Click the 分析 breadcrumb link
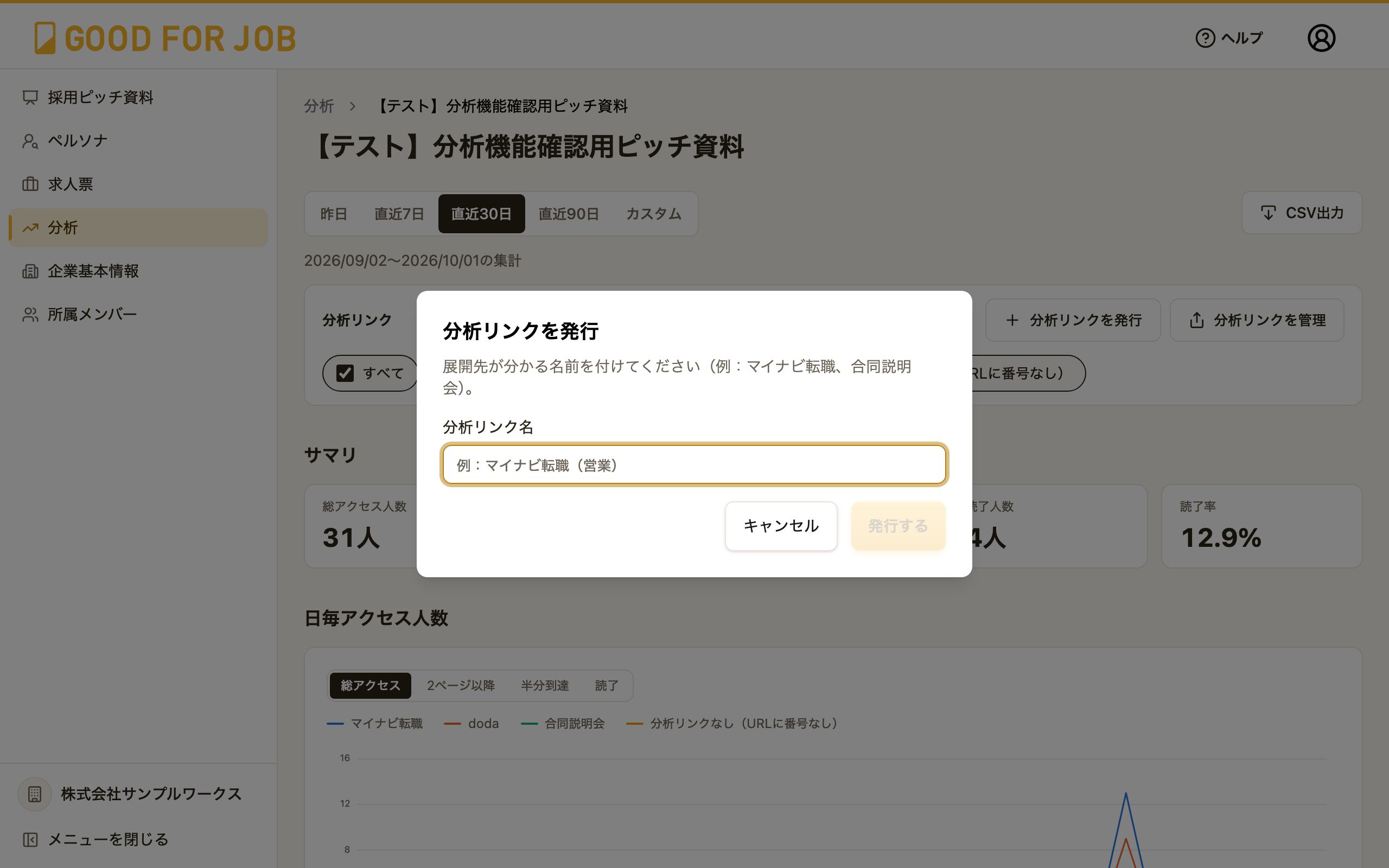Screen dimensions: 1389x868 coord(318,106)
